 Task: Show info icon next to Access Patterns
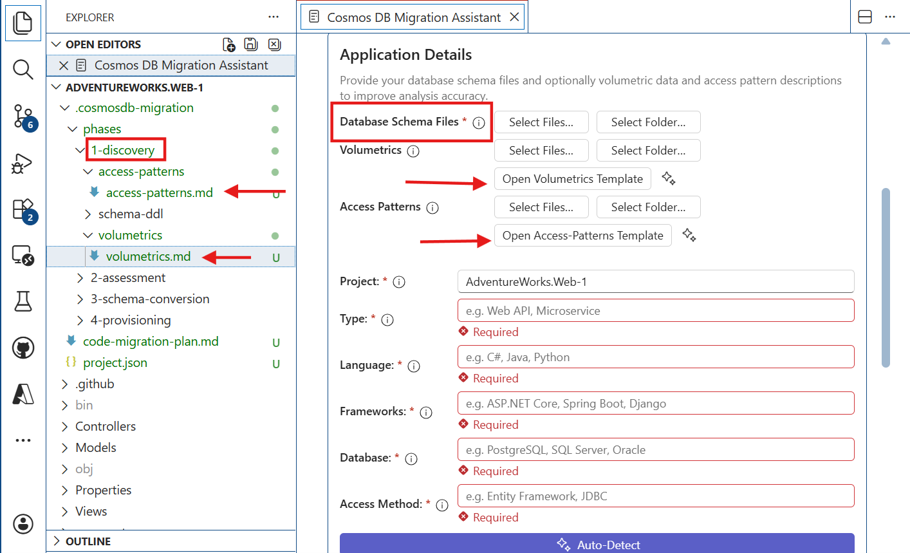point(432,208)
